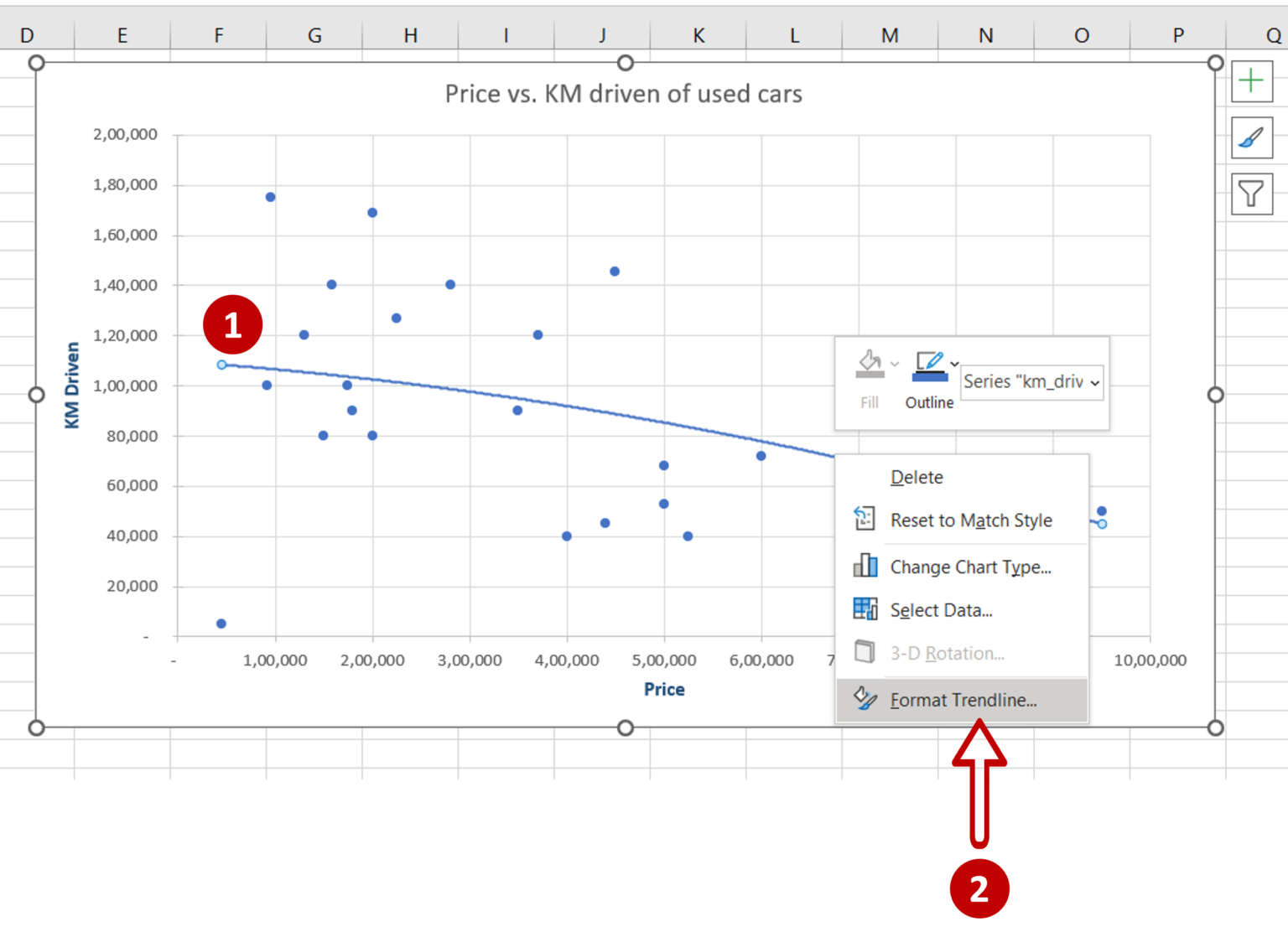Select Format Trendline from the menu
This screenshot has width=1288, height=937.
click(963, 699)
